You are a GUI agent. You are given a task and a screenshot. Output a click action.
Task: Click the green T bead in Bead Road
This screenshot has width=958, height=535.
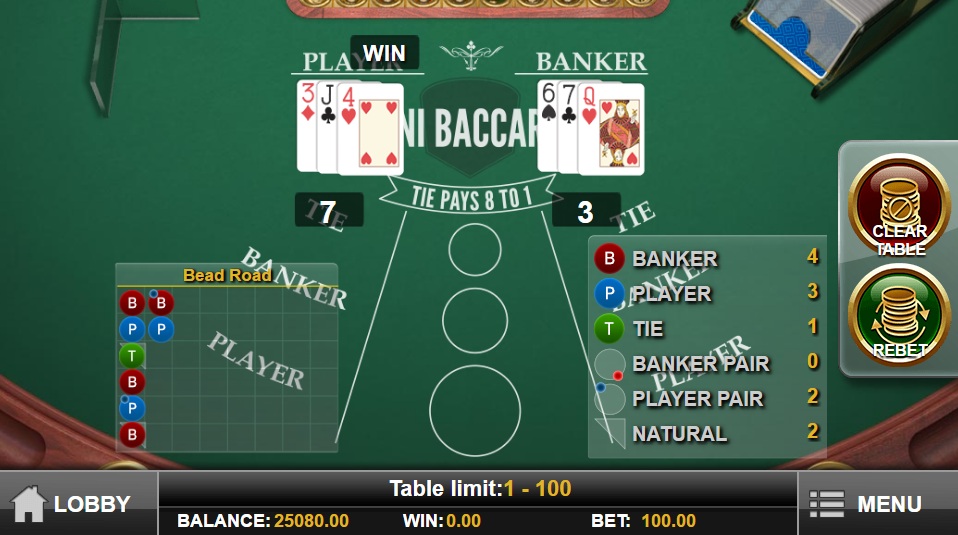pos(132,355)
